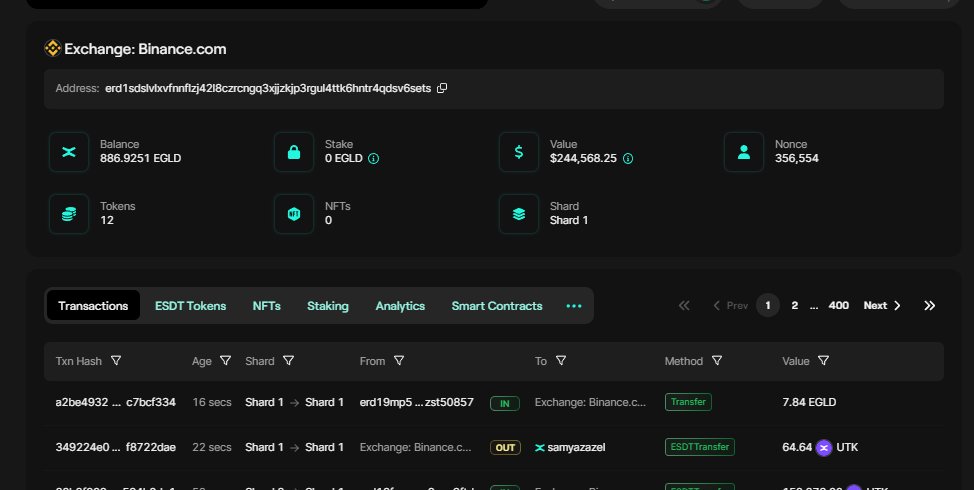
Task: Open the To column filter
Action: (x=560, y=361)
